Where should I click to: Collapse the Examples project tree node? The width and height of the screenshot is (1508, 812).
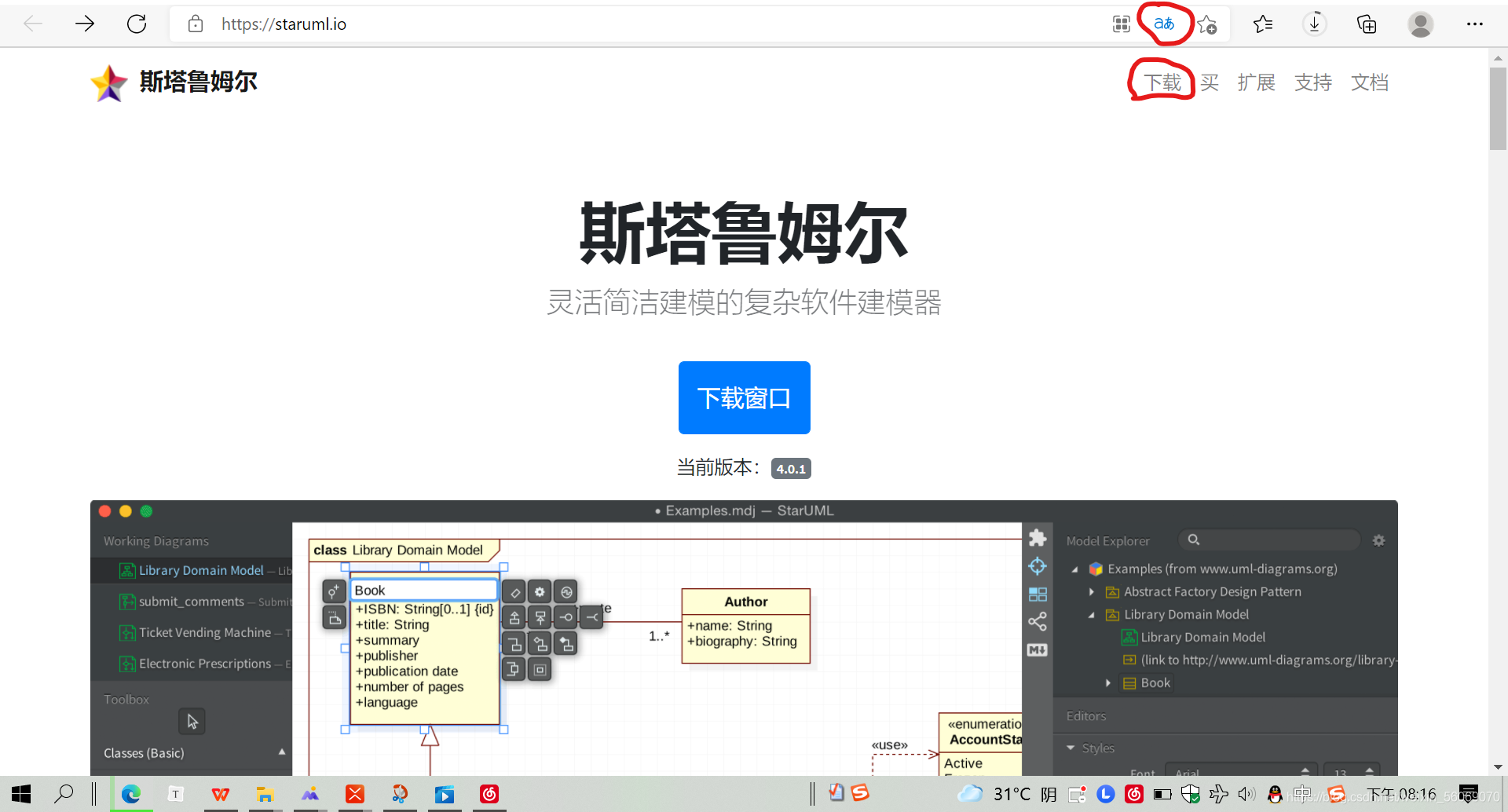(x=1074, y=569)
